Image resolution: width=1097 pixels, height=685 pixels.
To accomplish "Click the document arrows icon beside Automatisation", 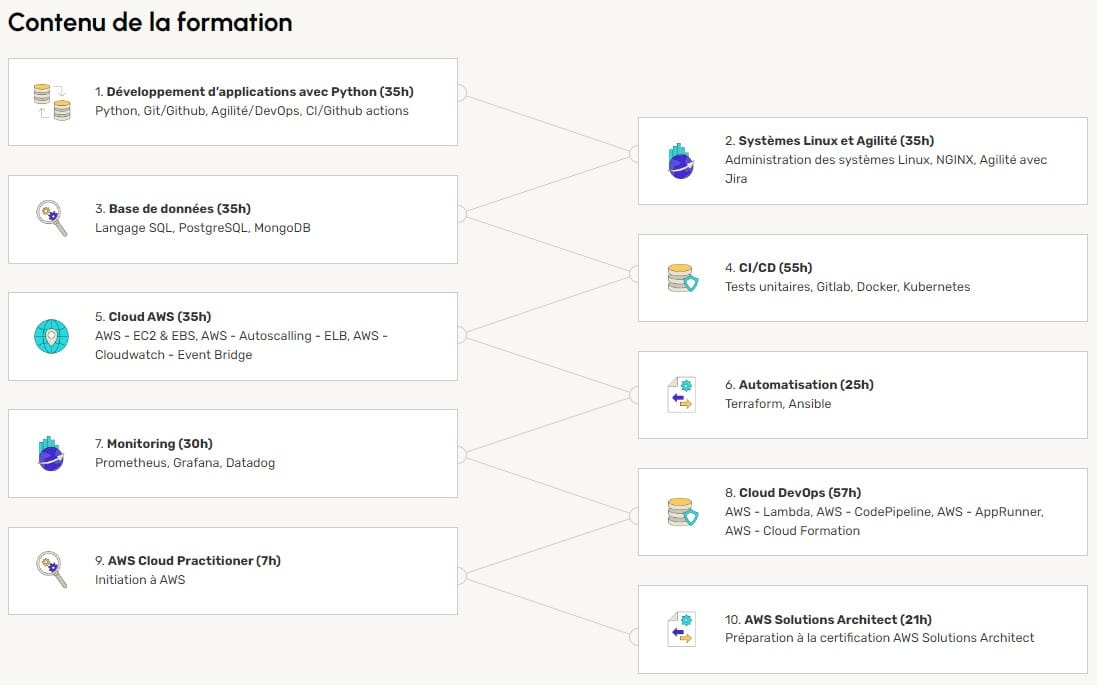I will (x=682, y=395).
